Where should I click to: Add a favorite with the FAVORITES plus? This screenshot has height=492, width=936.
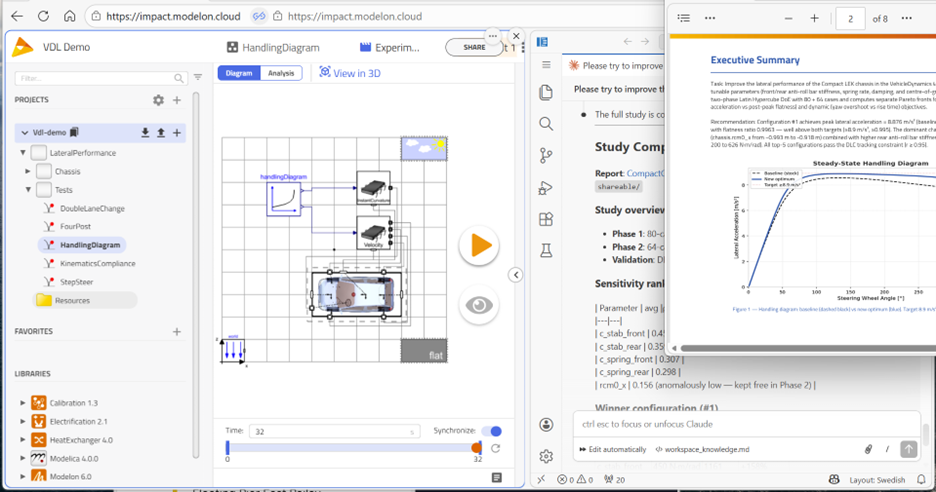click(177, 331)
